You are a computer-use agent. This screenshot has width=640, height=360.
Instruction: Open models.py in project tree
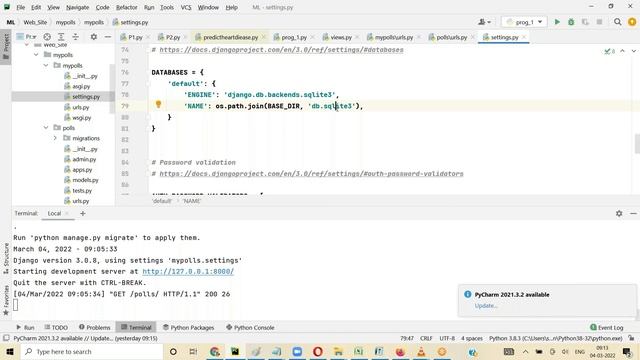85,180
